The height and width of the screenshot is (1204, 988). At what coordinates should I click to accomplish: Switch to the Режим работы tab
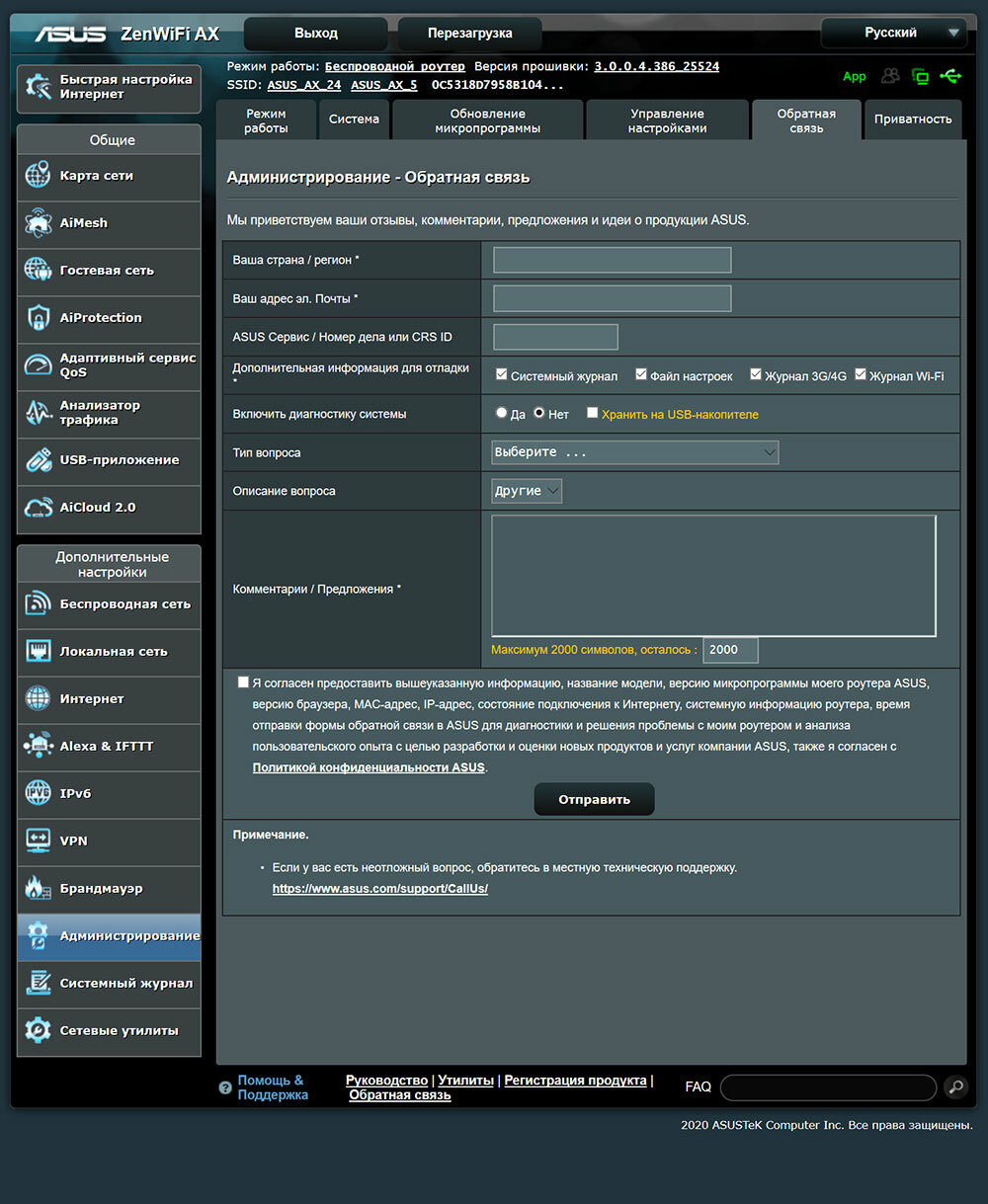click(266, 120)
